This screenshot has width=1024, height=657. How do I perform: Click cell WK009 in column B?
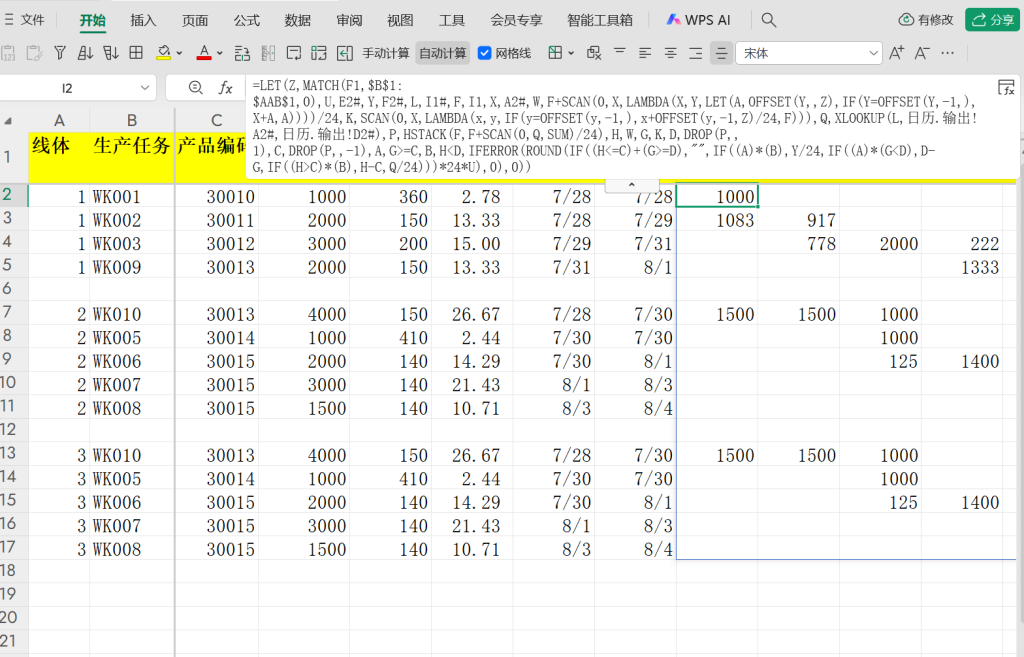coord(132,267)
